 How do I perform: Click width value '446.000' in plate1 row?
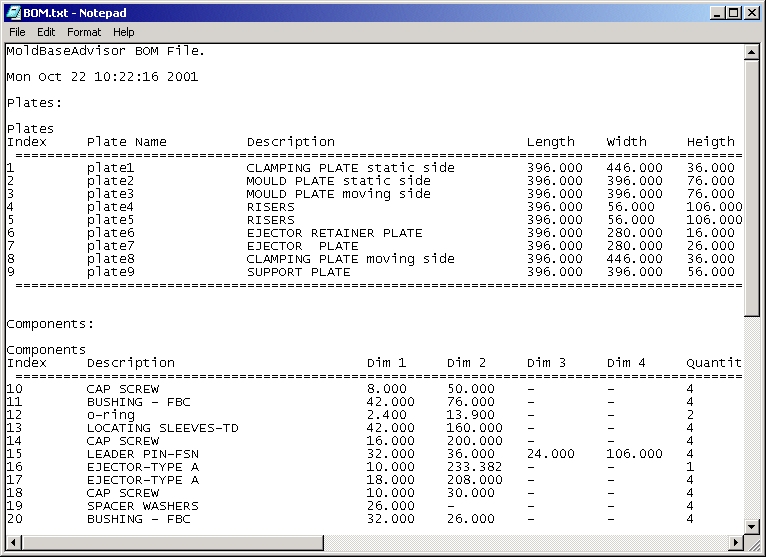(635, 168)
